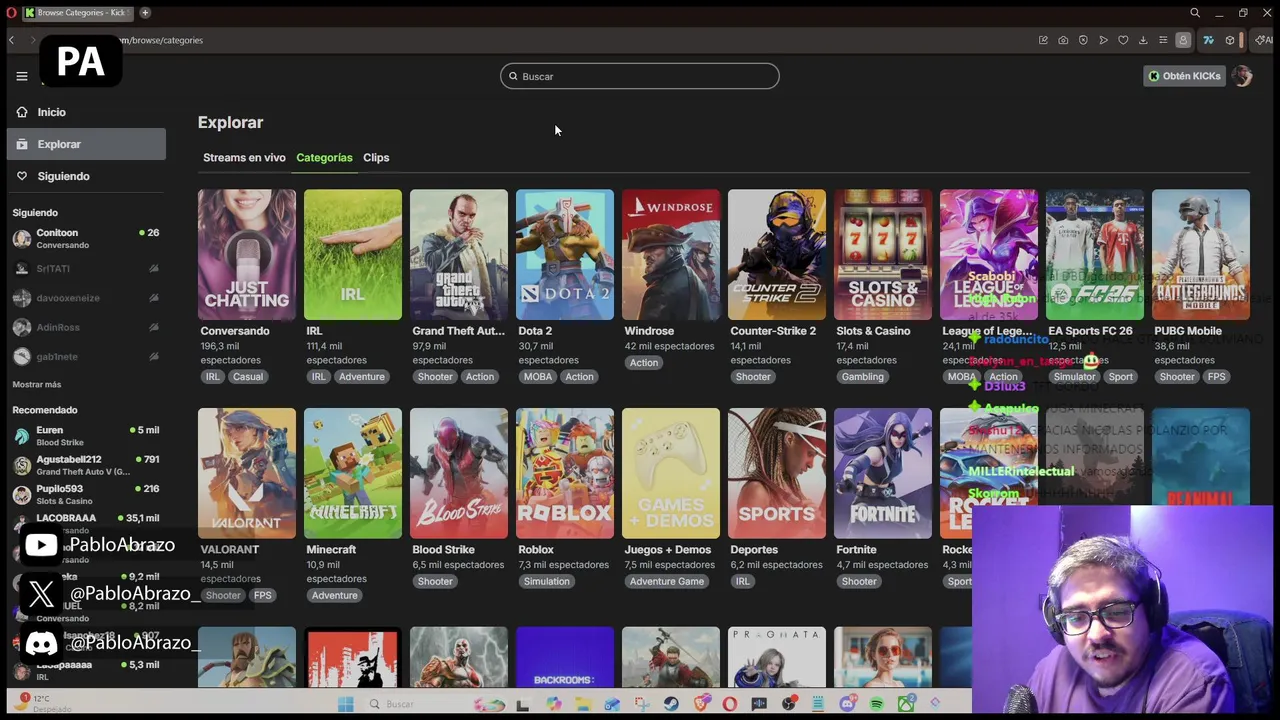Go to Inicio in sidebar
This screenshot has height=720, width=1280.
[86, 112]
